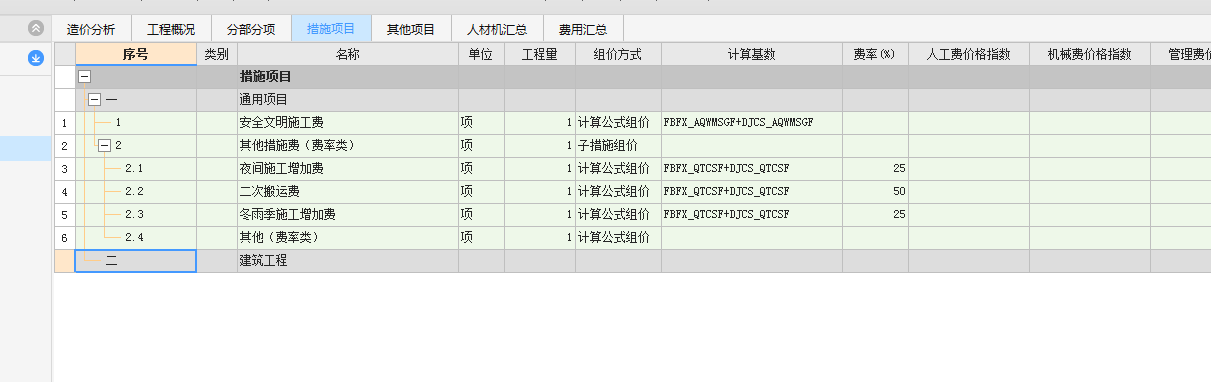
Task: Click the blue download arrow icon
Action: click(36, 59)
